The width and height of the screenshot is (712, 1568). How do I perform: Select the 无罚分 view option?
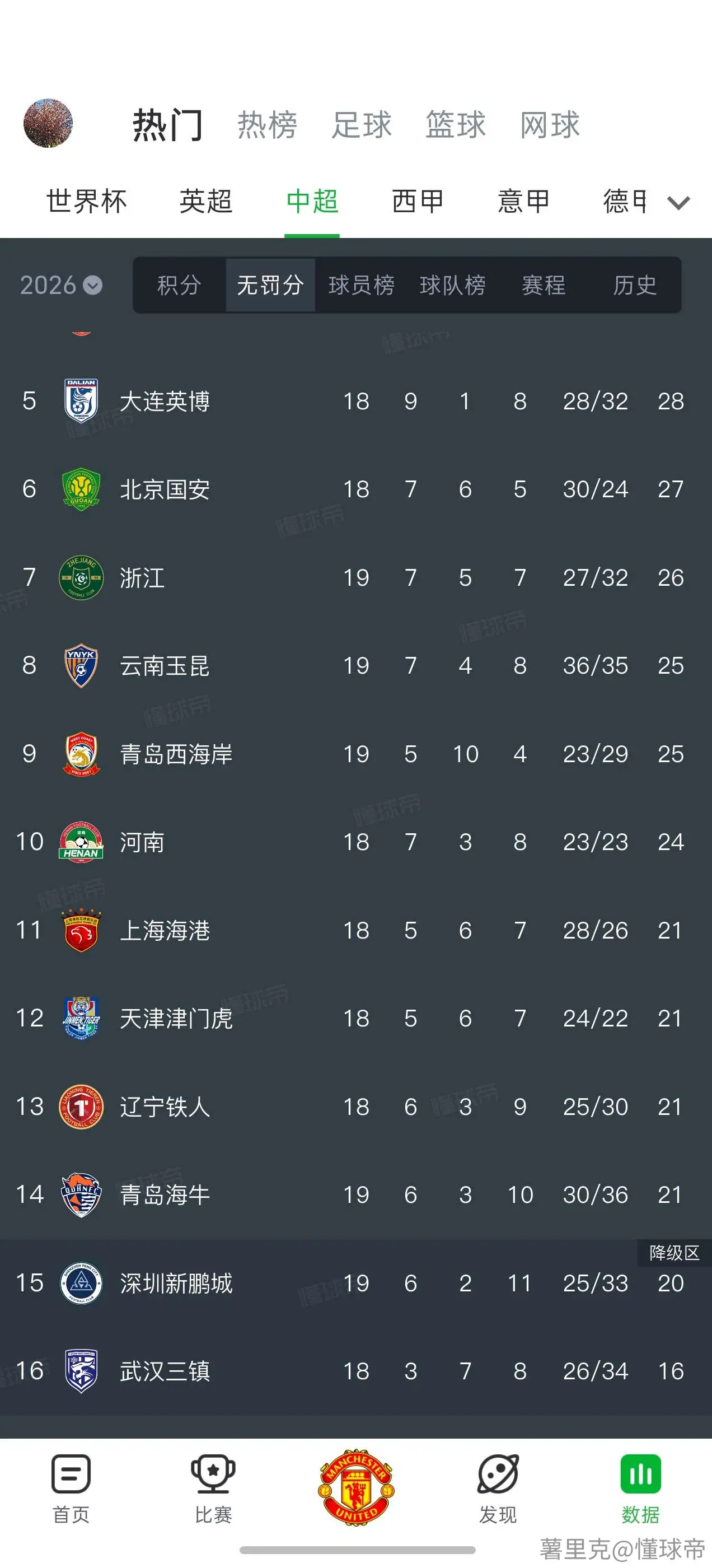[270, 285]
